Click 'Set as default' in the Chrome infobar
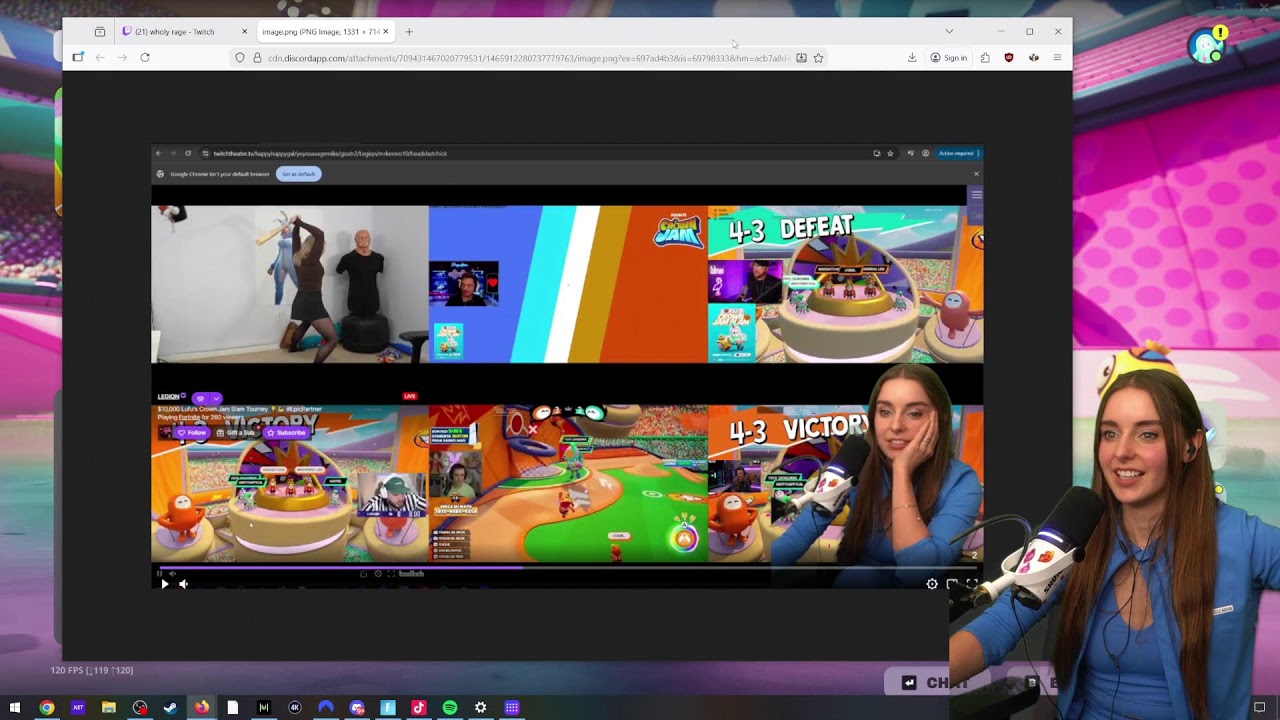Viewport: 1280px width, 720px height. 298,174
